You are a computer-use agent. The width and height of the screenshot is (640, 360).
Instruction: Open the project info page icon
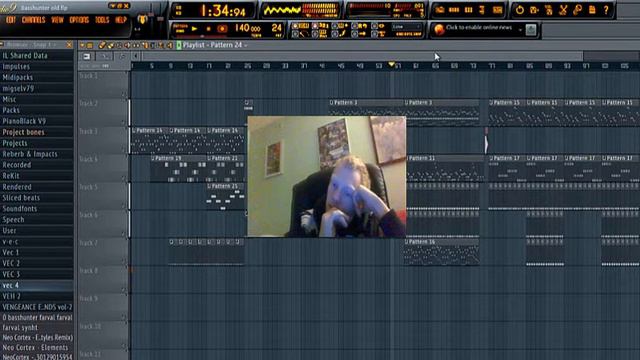(592, 10)
